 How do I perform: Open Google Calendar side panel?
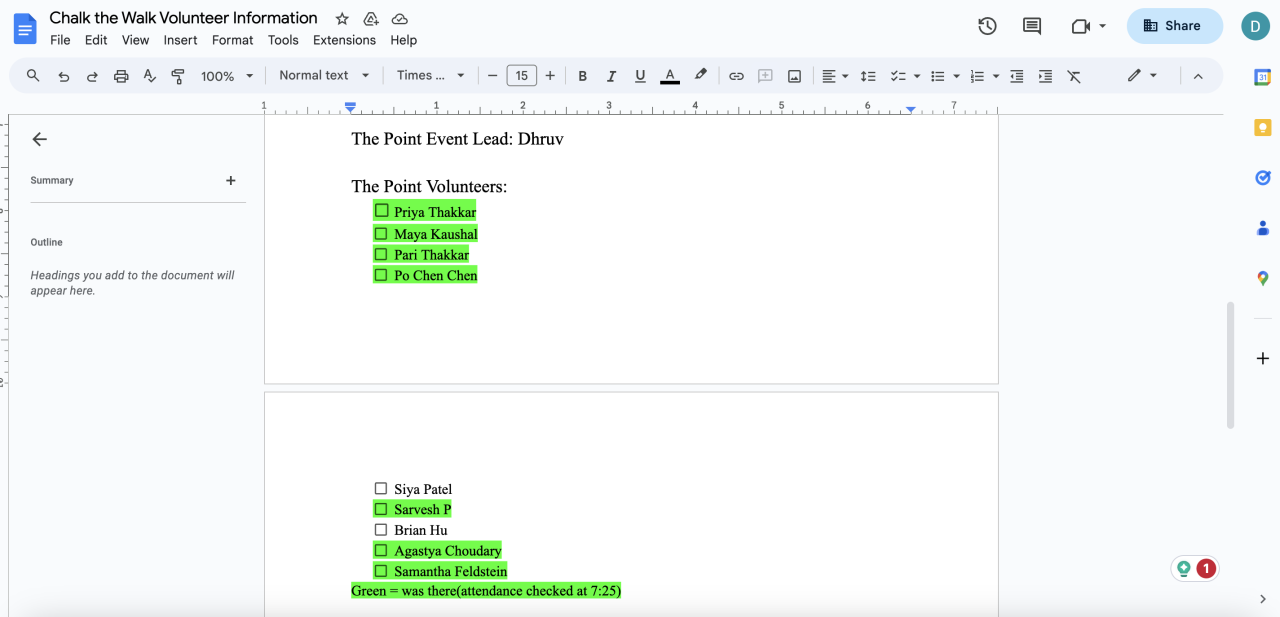pos(1262,77)
